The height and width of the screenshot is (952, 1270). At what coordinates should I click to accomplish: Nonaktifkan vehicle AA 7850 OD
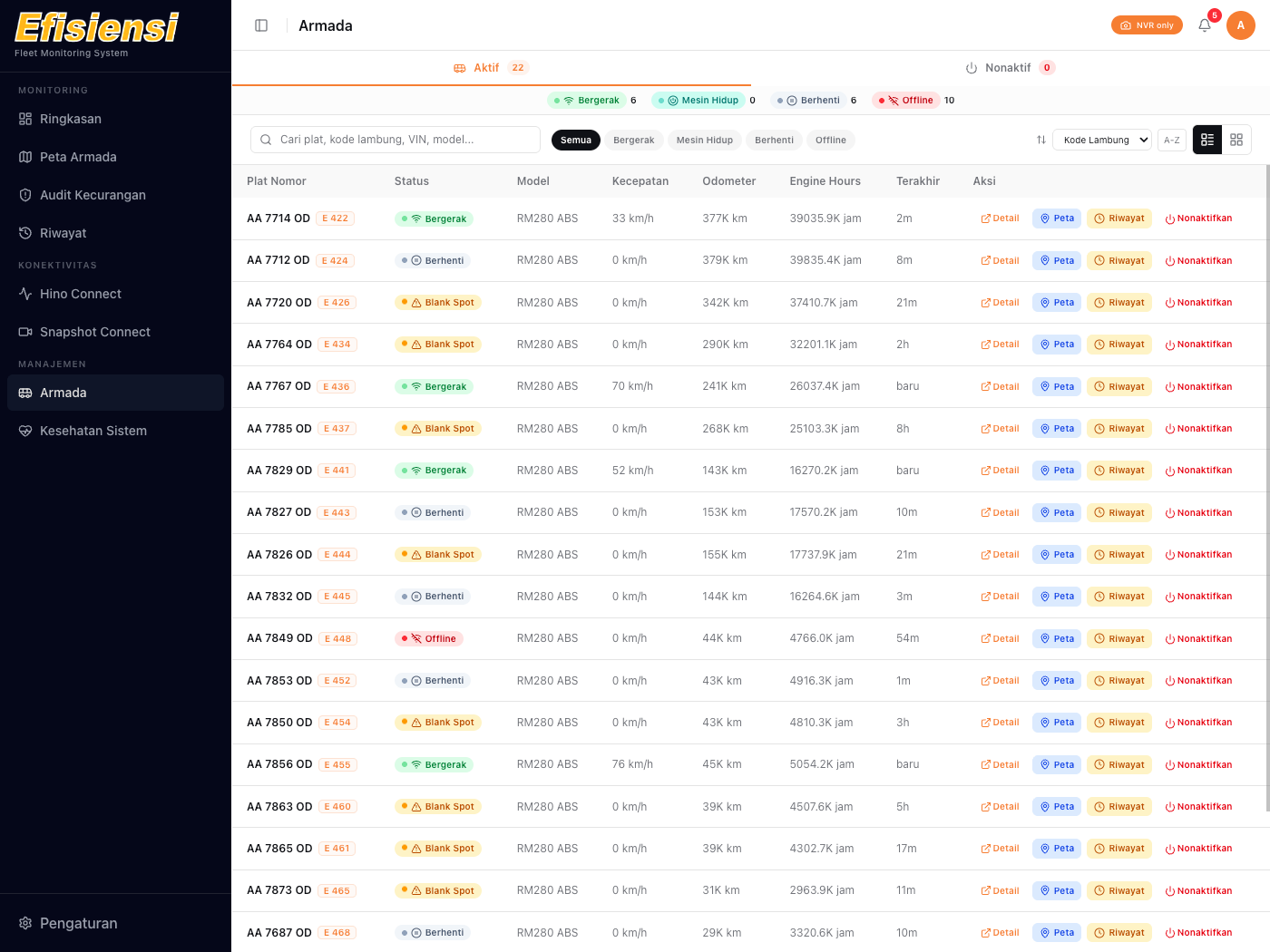pyautogui.click(x=1198, y=723)
